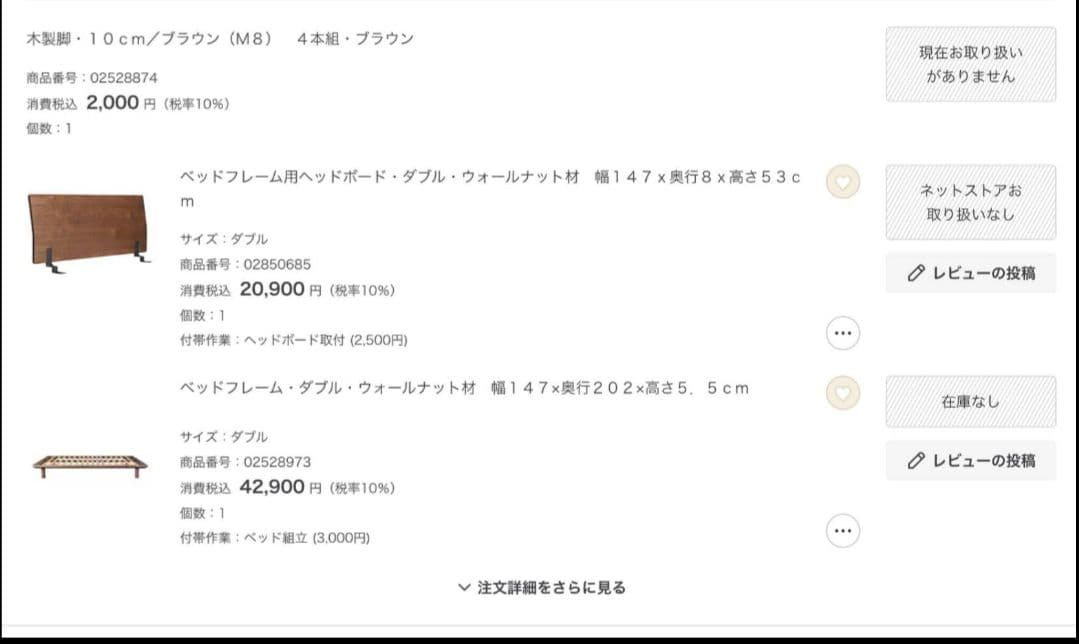Click the 現在お取り扱いがありません status button

pyautogui.click(x=970, y=64)
